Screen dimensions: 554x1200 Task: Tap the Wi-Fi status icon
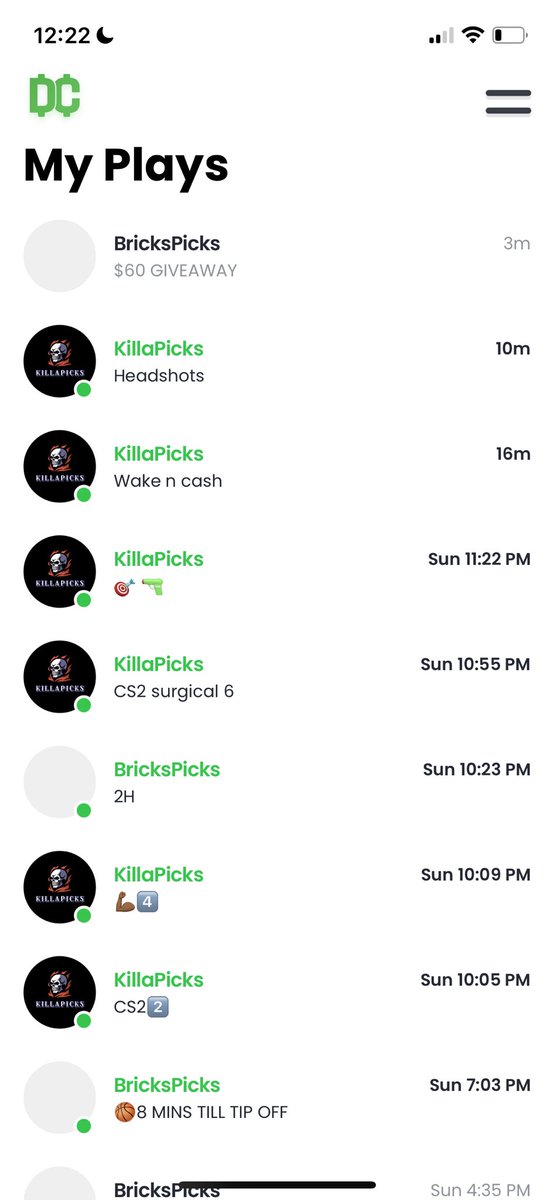point(473,35)
